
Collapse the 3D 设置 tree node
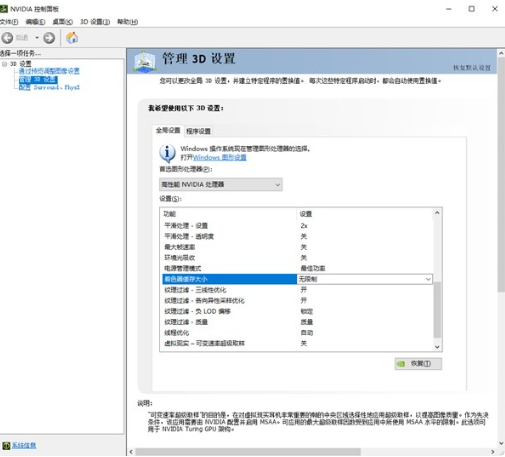(4, 64)
